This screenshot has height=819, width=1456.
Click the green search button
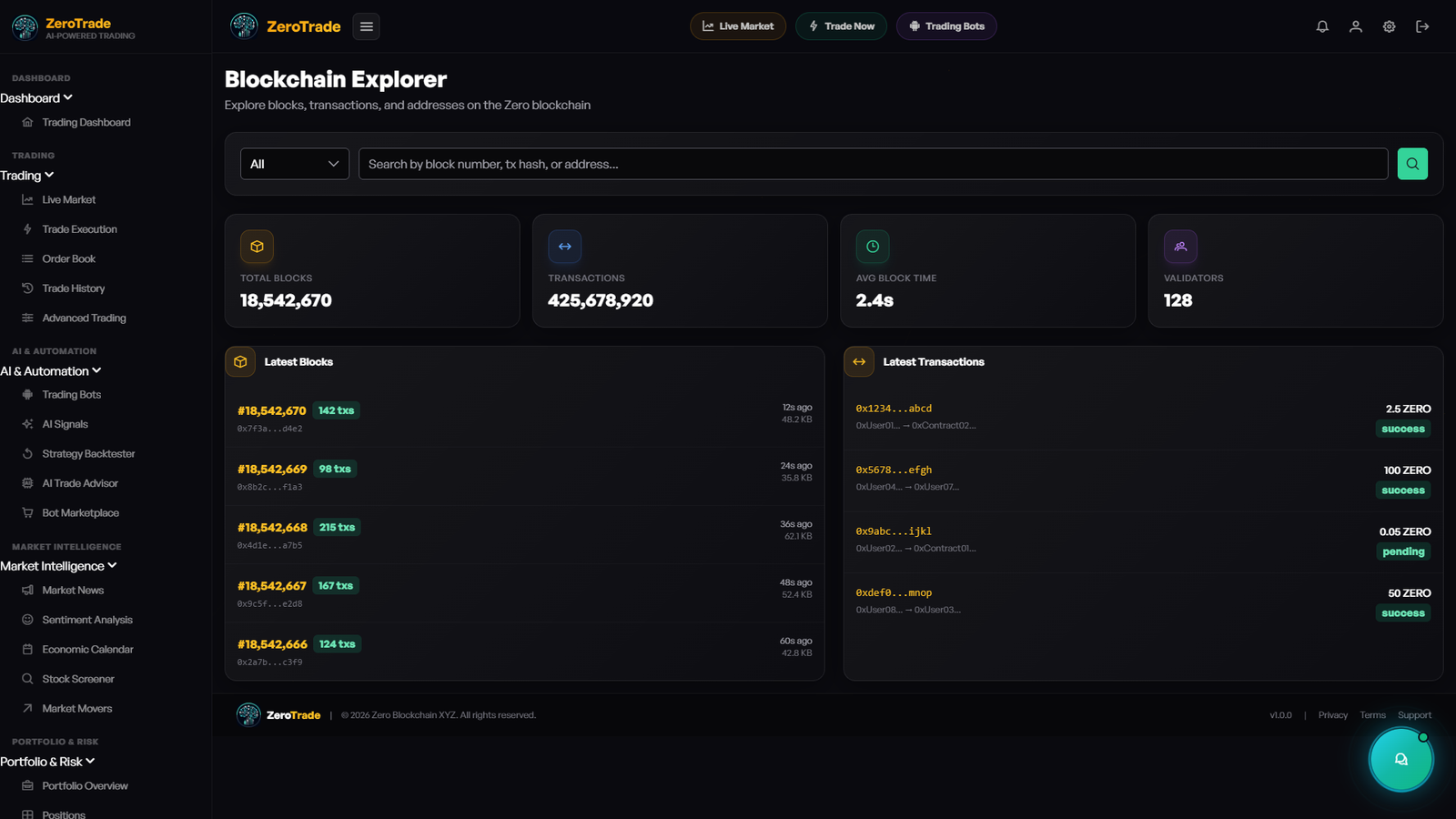click(1412, 164)
